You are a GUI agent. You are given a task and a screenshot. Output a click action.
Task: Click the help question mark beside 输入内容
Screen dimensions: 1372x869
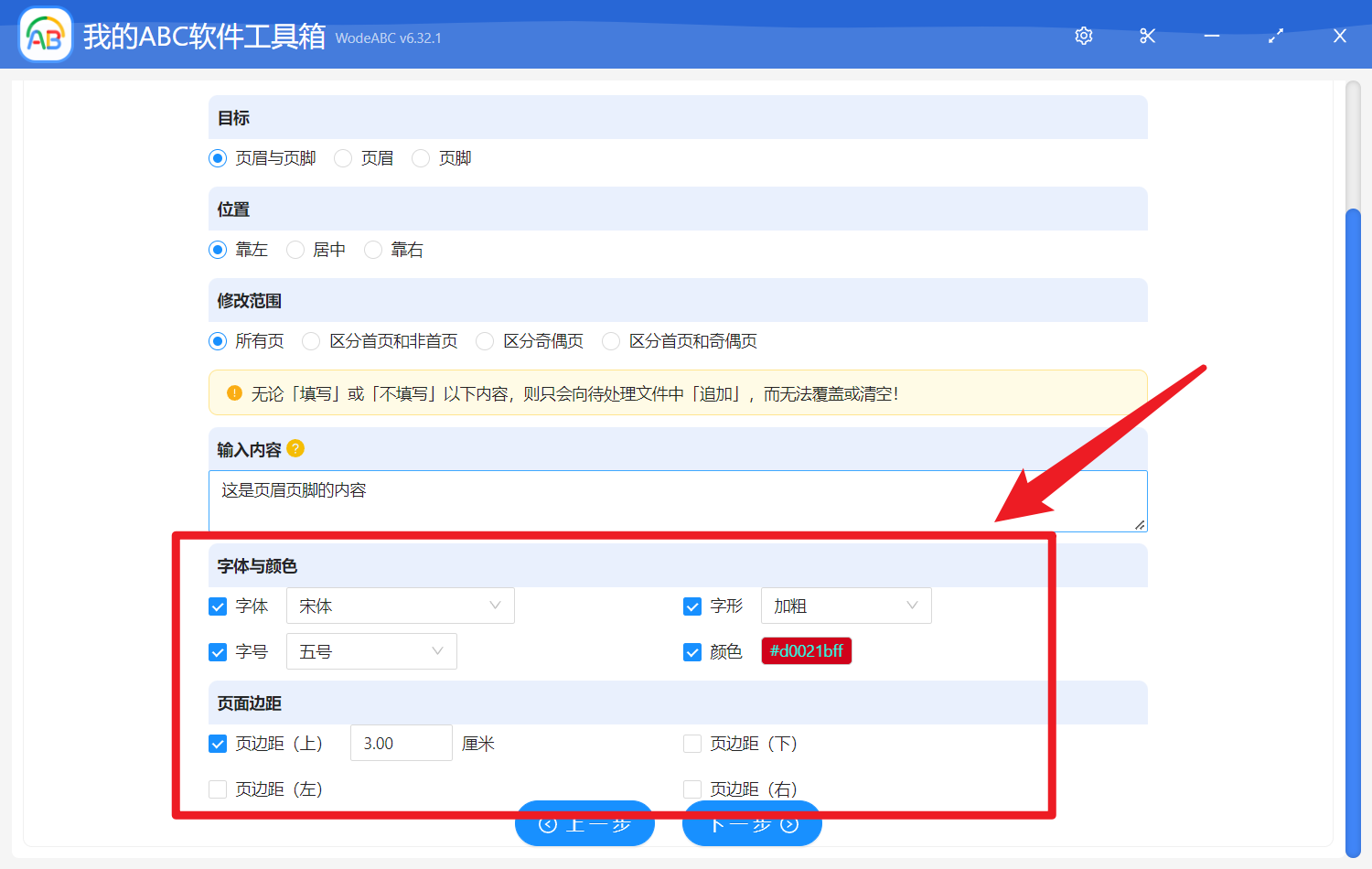[x=295, y=448]
